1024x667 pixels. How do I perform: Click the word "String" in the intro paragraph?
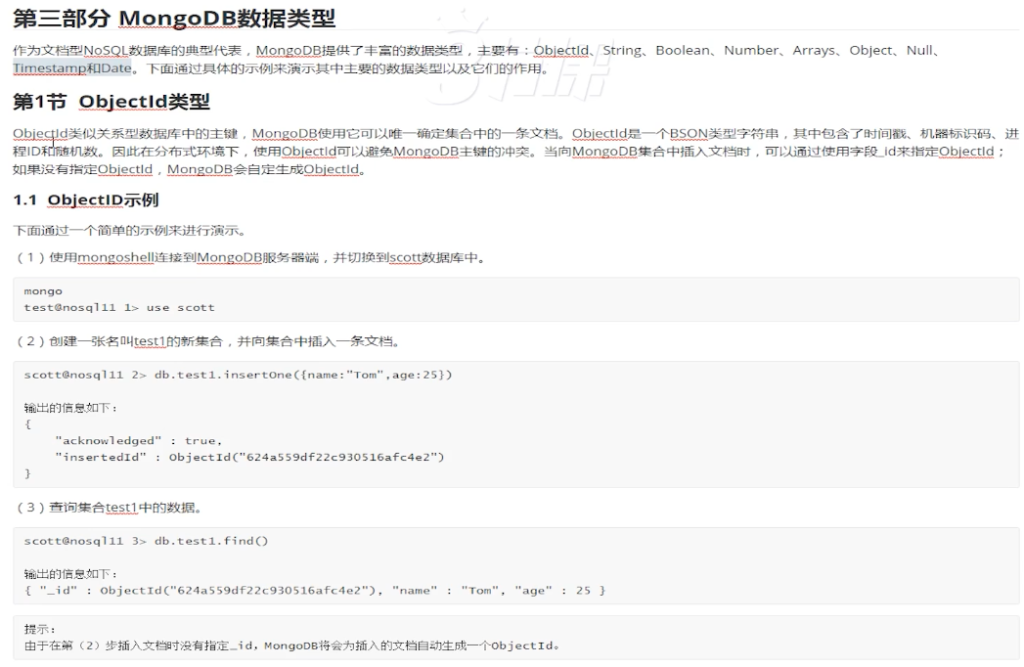coord(621,50)
